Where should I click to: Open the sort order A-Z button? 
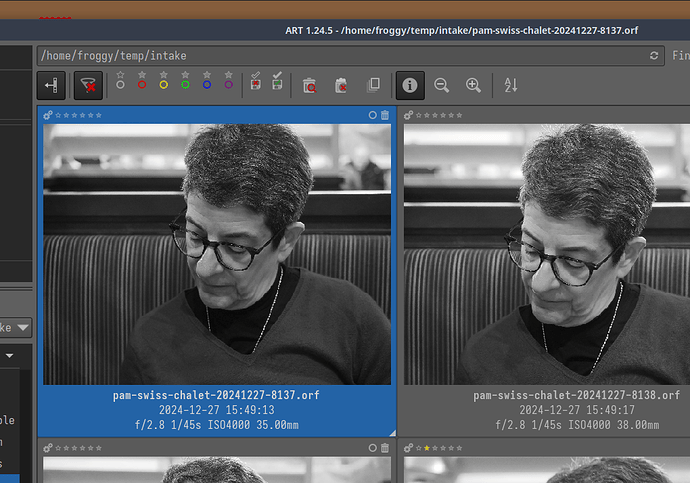511,86
